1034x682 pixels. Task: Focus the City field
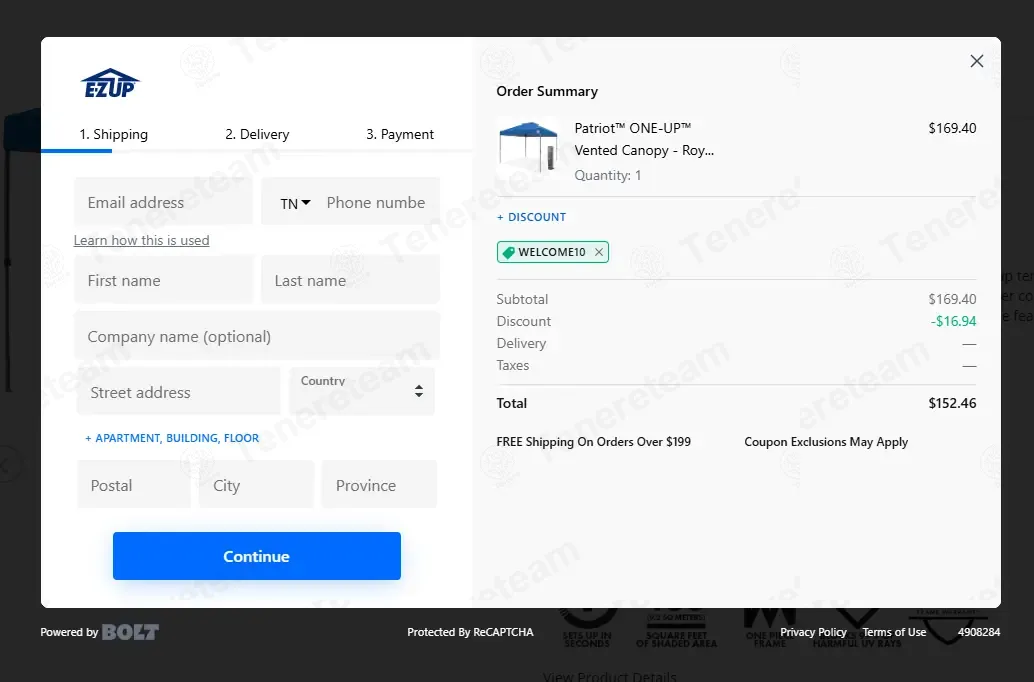256,485
